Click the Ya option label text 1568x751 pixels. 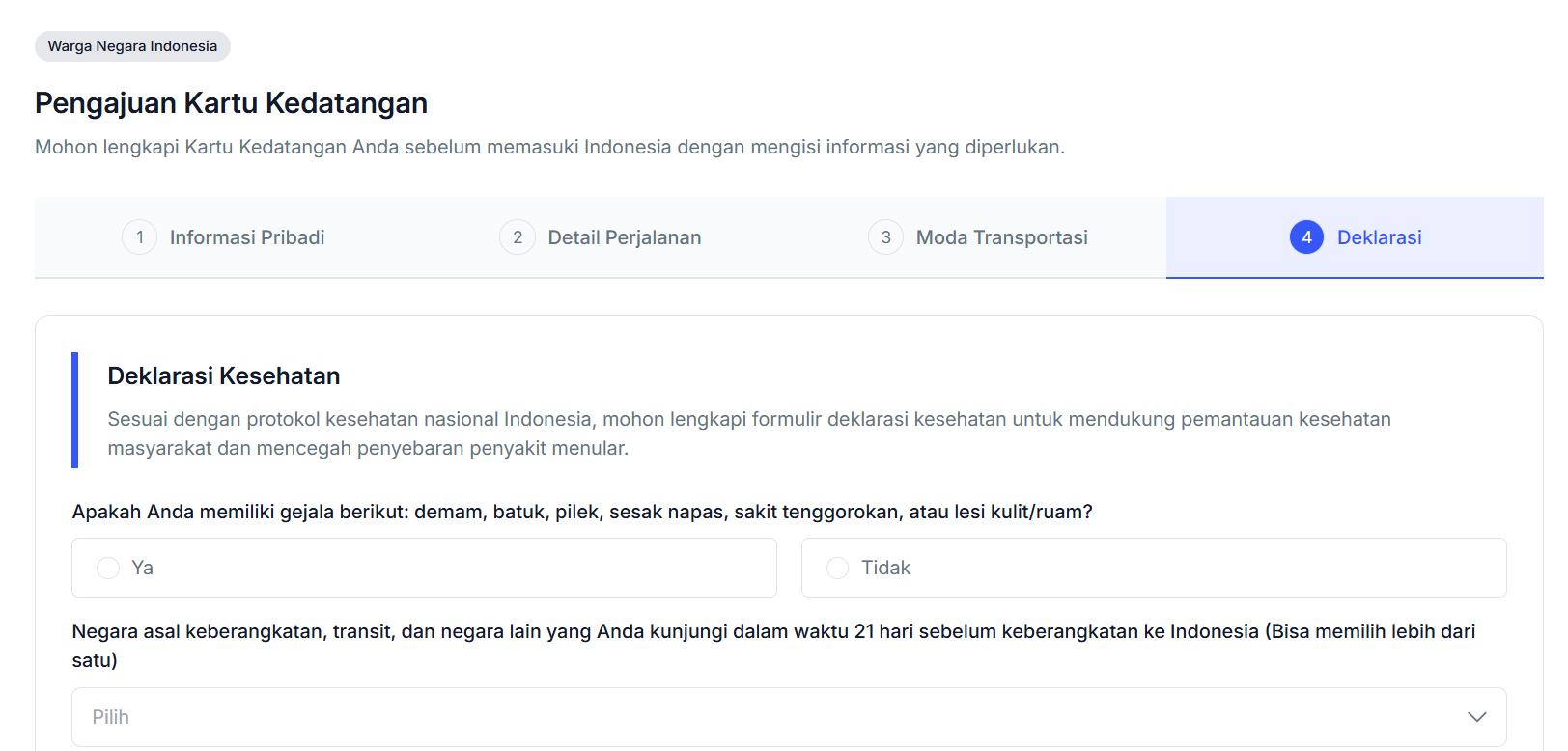click(143, 568)
